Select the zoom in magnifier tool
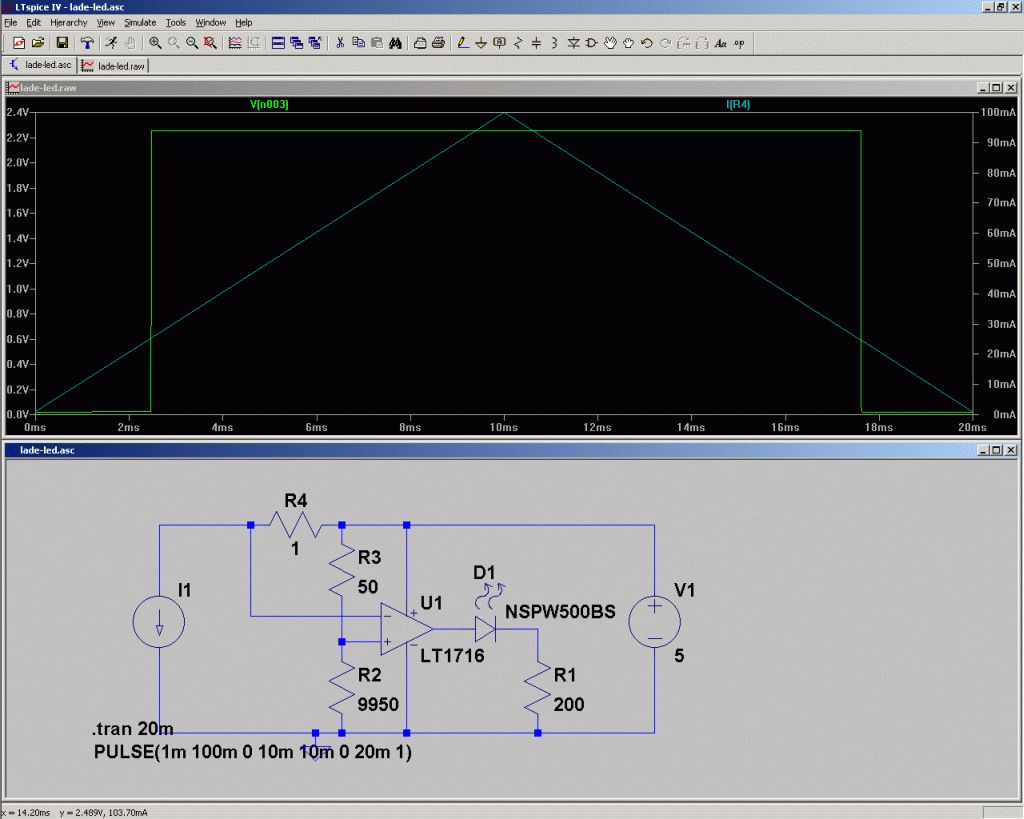This screenshot has width=1024, height=819. (x=155, y=43)
